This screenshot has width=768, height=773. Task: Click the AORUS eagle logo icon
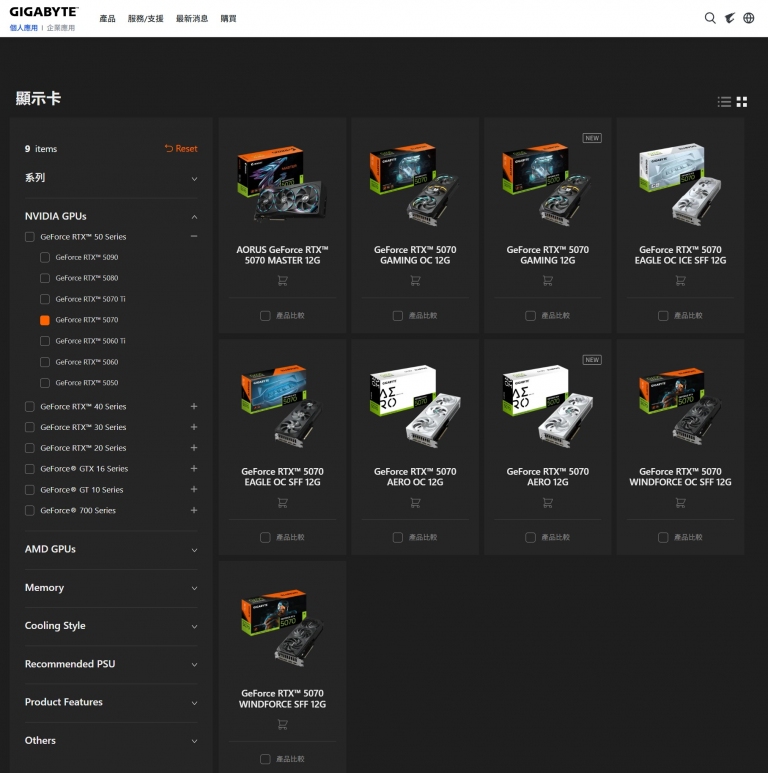point(730,18)
